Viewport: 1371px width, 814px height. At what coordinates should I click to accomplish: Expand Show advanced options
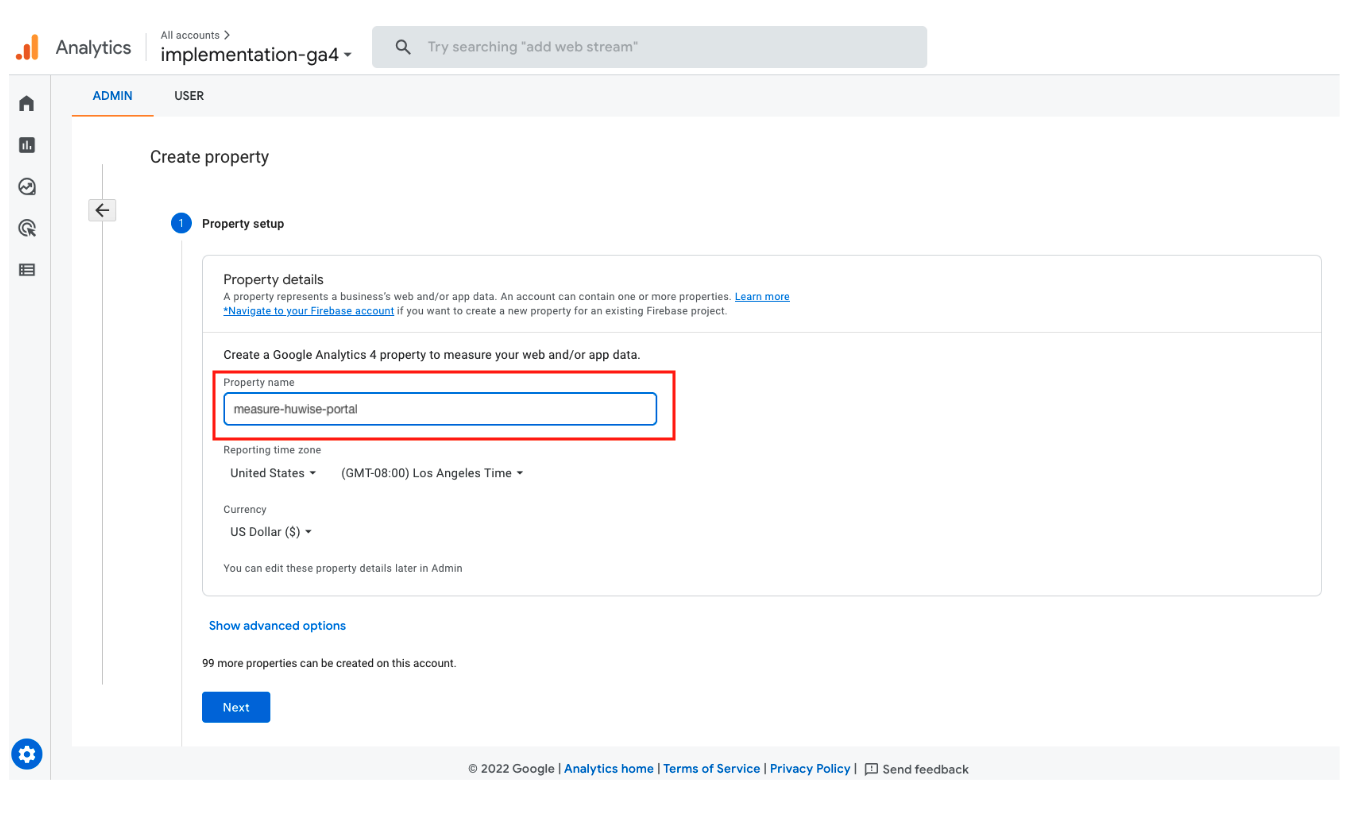pos(277,626)
